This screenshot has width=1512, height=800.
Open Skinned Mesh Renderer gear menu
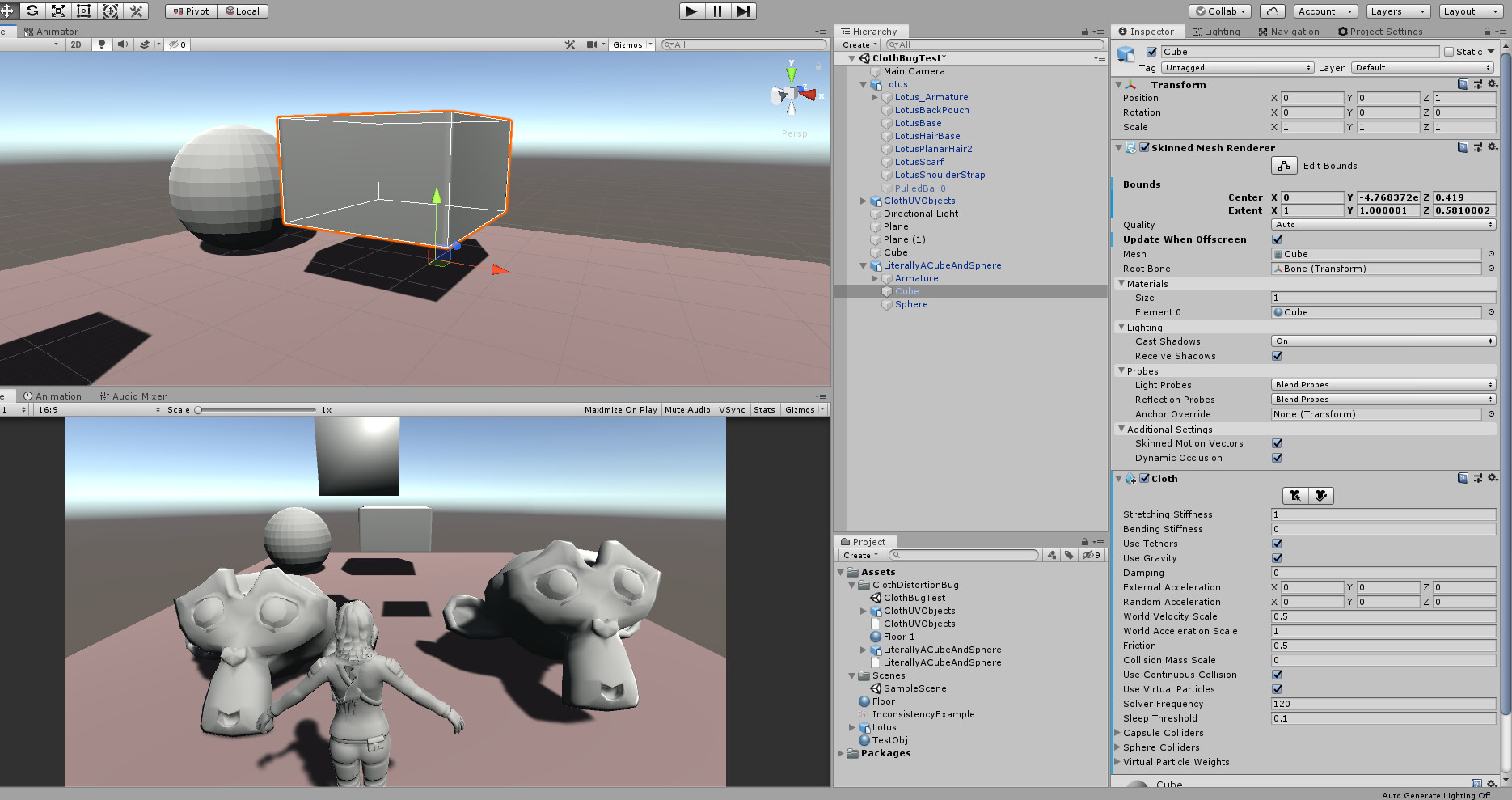1493,147
